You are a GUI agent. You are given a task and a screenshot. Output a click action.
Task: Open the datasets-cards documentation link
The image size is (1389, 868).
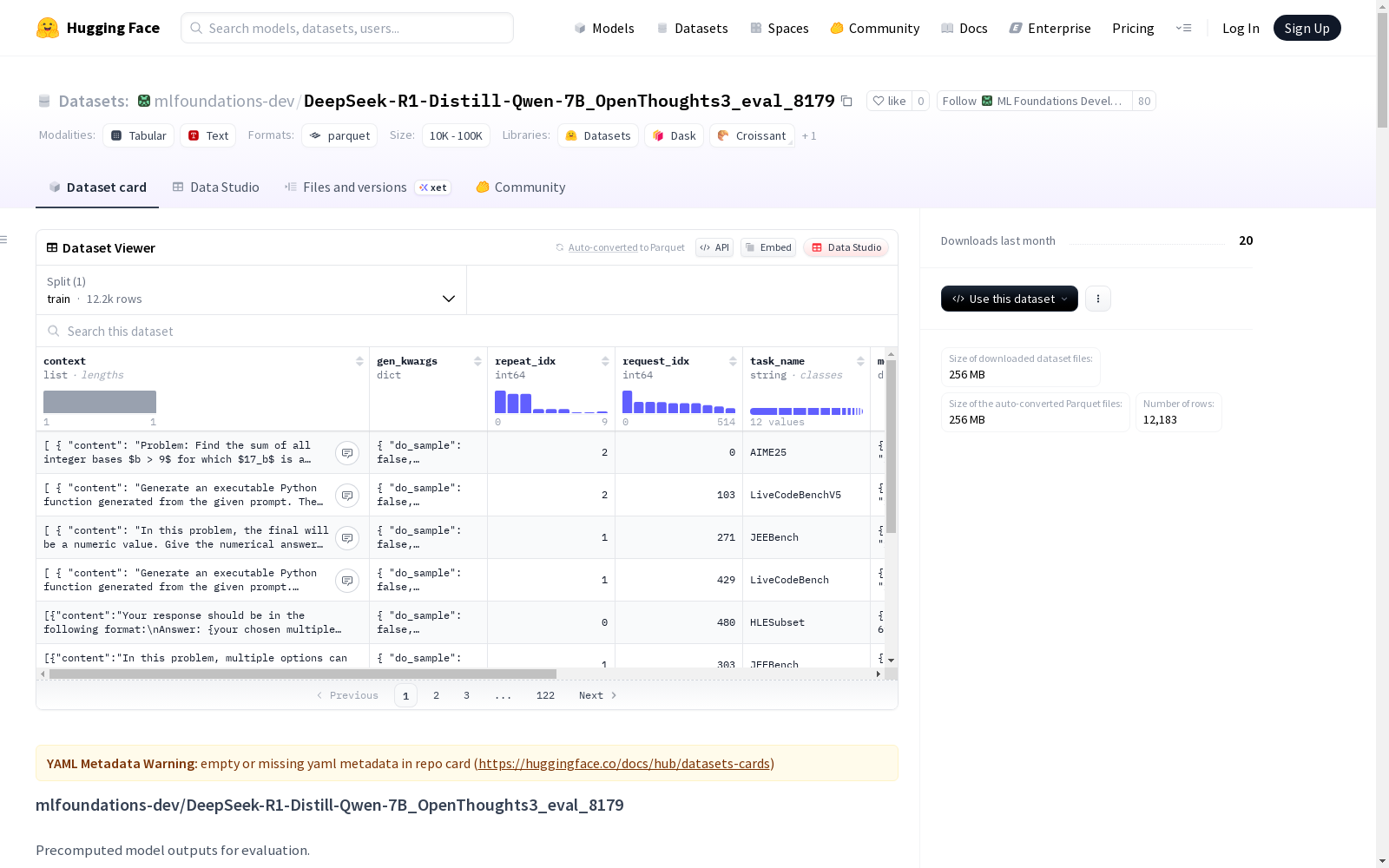pos(624,764)
